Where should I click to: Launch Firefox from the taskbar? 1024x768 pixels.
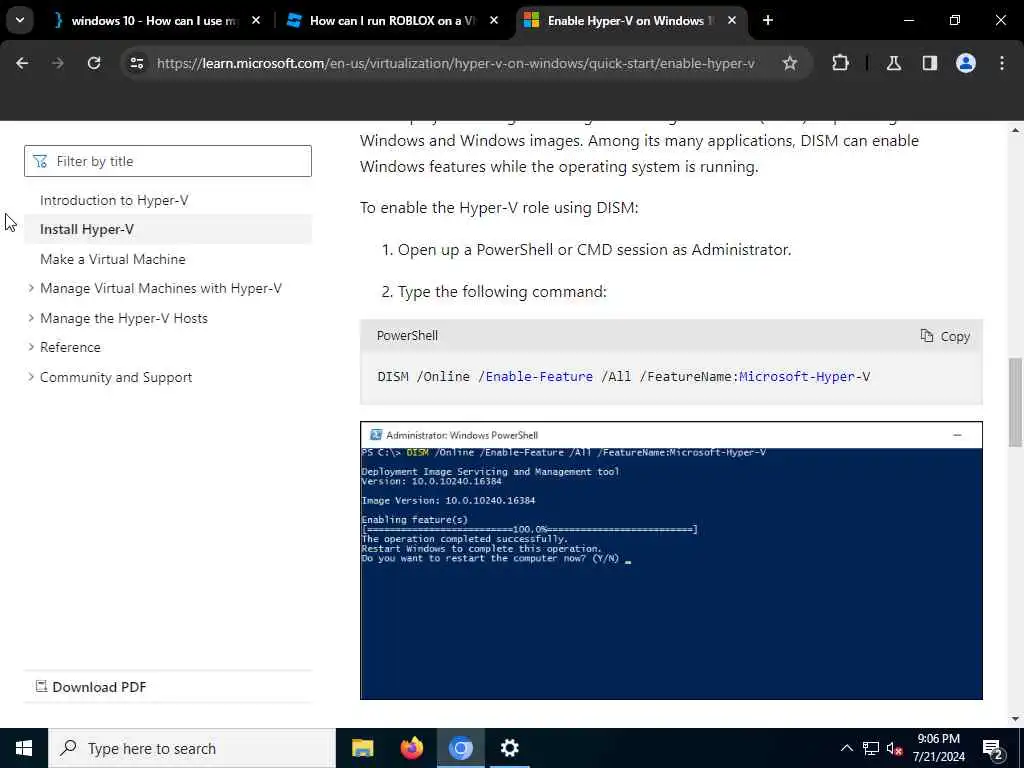(x=411, y=748)
